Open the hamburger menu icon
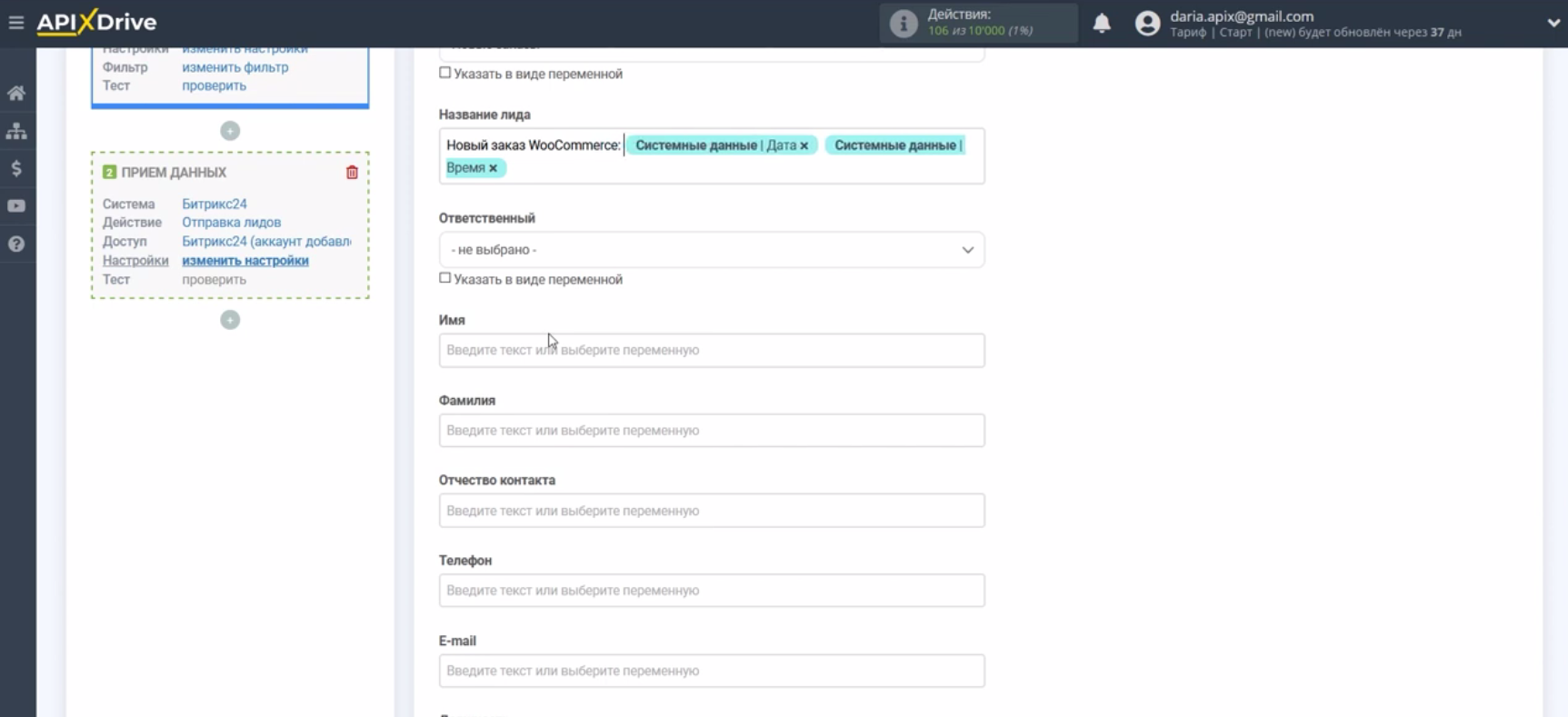The height and width of the screenshot is (717, 1568). (x=16, y=22)
